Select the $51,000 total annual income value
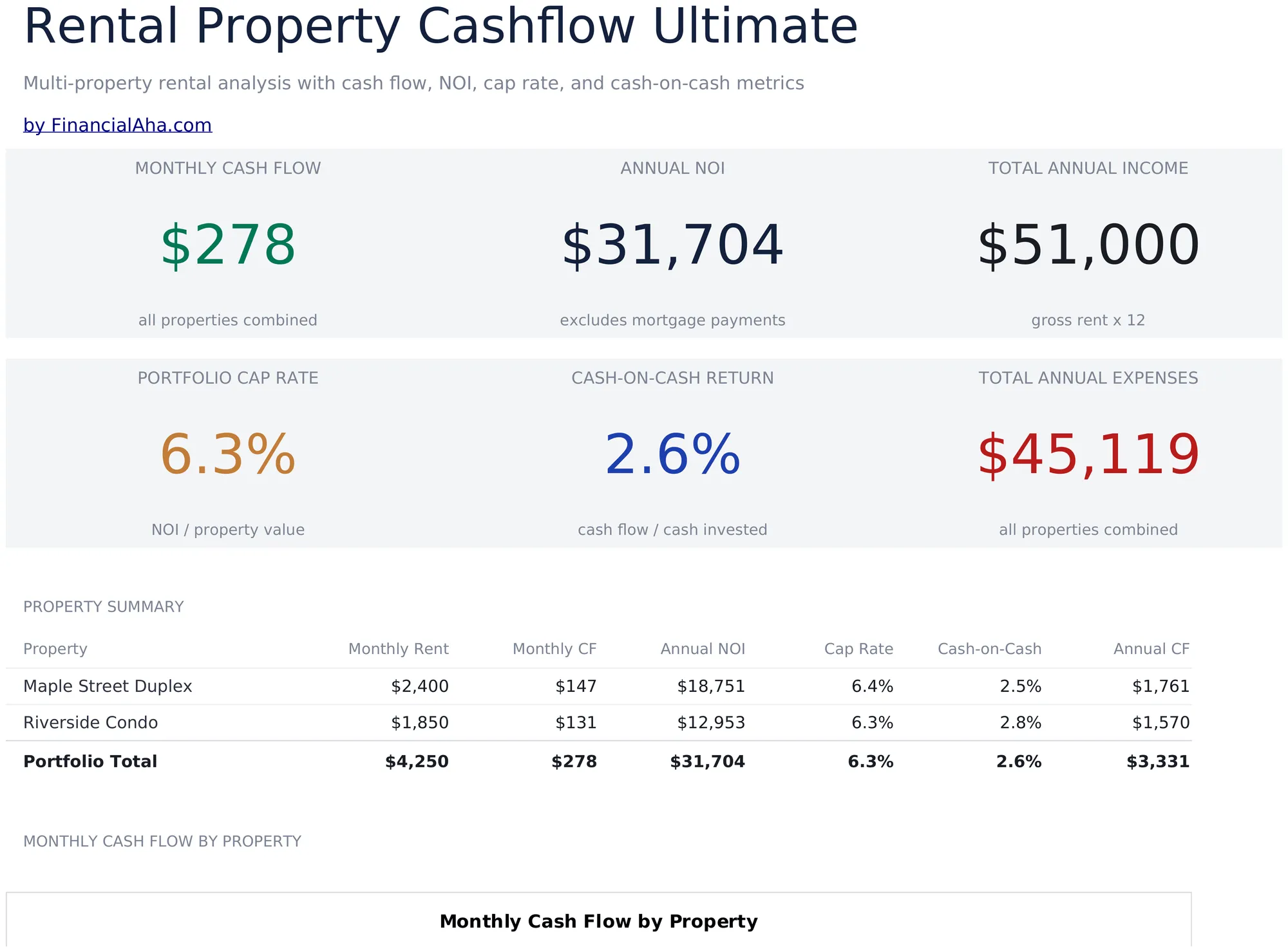 click(1088, 245)
